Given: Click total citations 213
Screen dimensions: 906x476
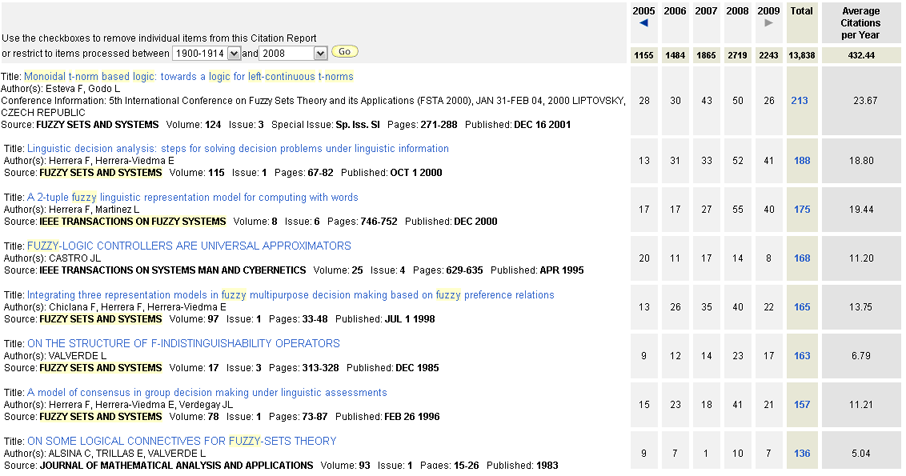Looking at the screenshot, I should (800, 101).
